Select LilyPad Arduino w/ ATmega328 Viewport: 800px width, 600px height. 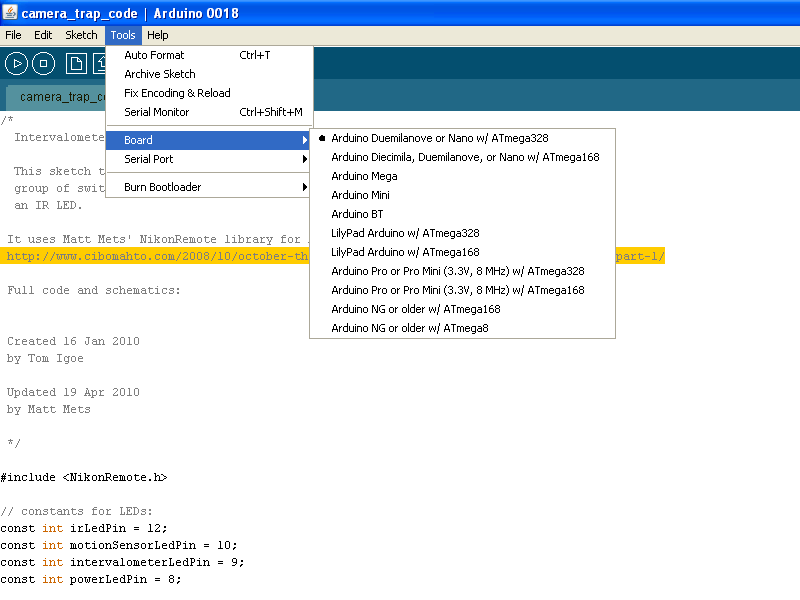click(462, 233)
